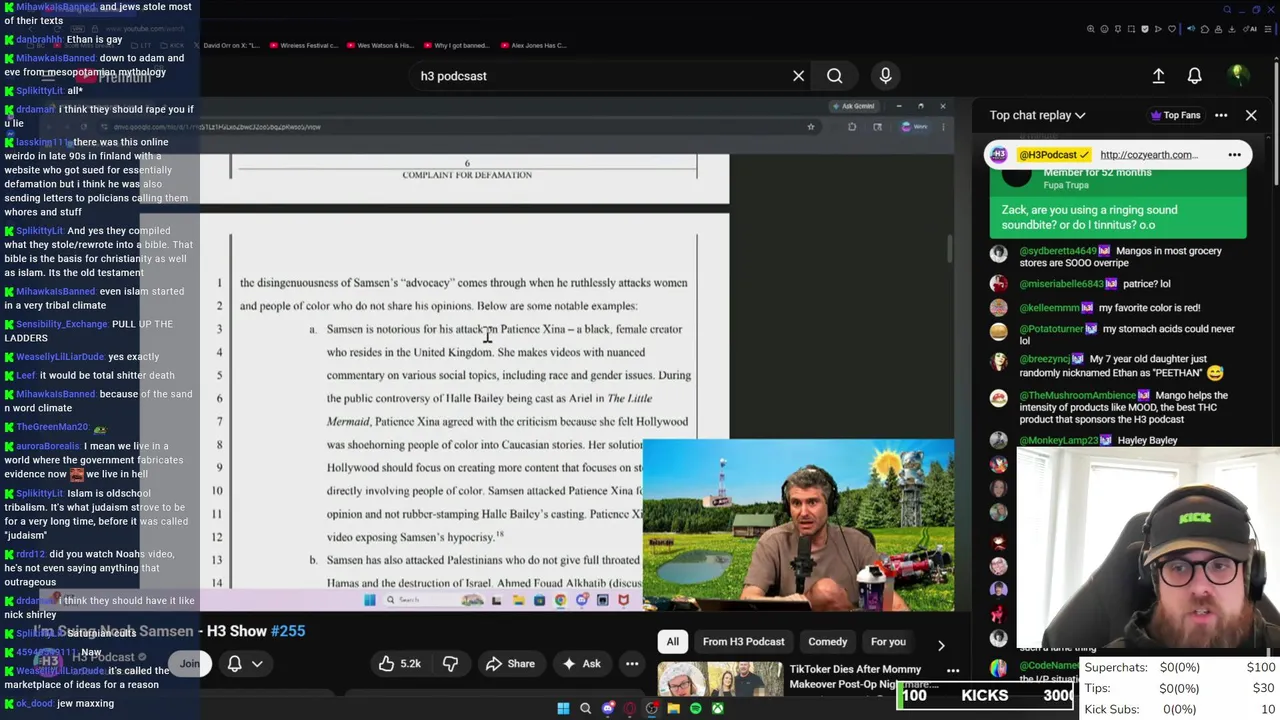Close the chat replay panel
Viewport: 1280px width, 720px height.
click(x=1251, y=115)
